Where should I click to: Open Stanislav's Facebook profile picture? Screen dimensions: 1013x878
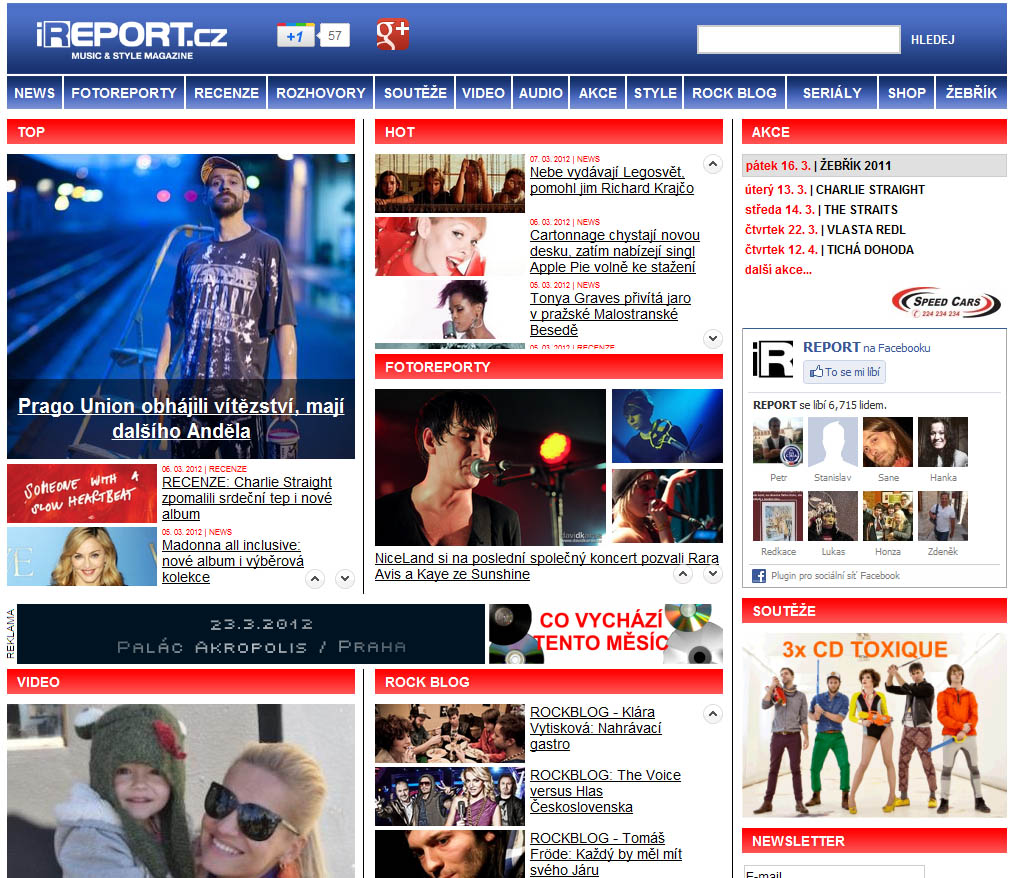pos(833,442)
